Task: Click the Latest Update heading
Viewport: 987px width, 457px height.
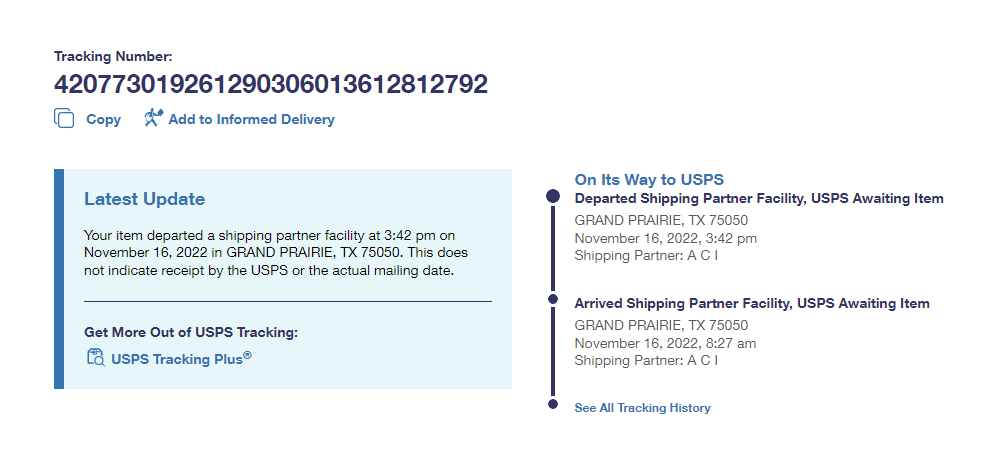Action: pos(144,199)
